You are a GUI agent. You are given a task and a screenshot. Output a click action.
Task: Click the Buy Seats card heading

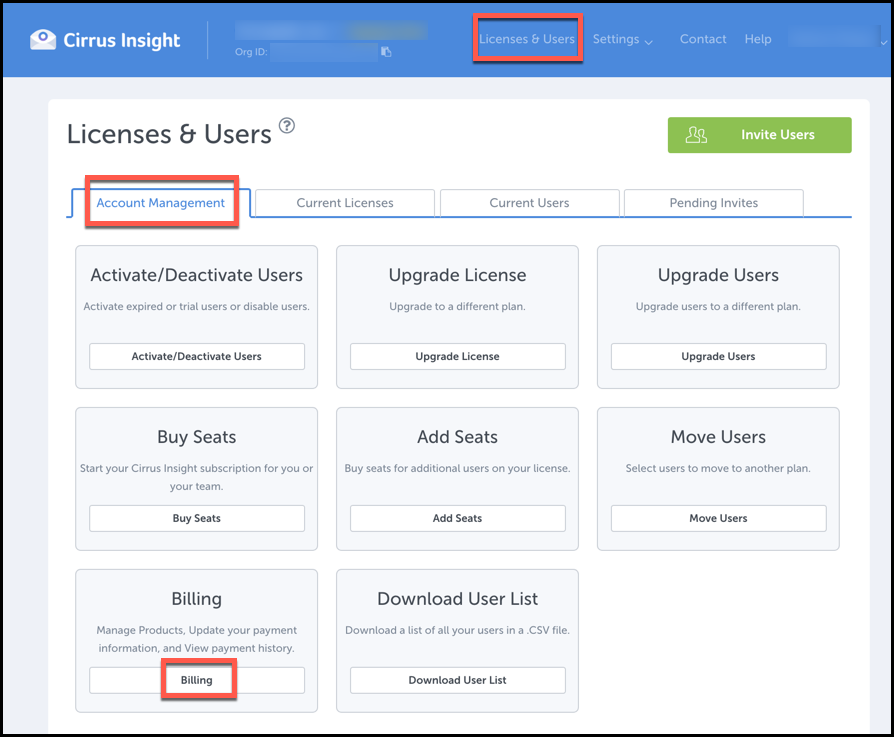tap(197, 437)
